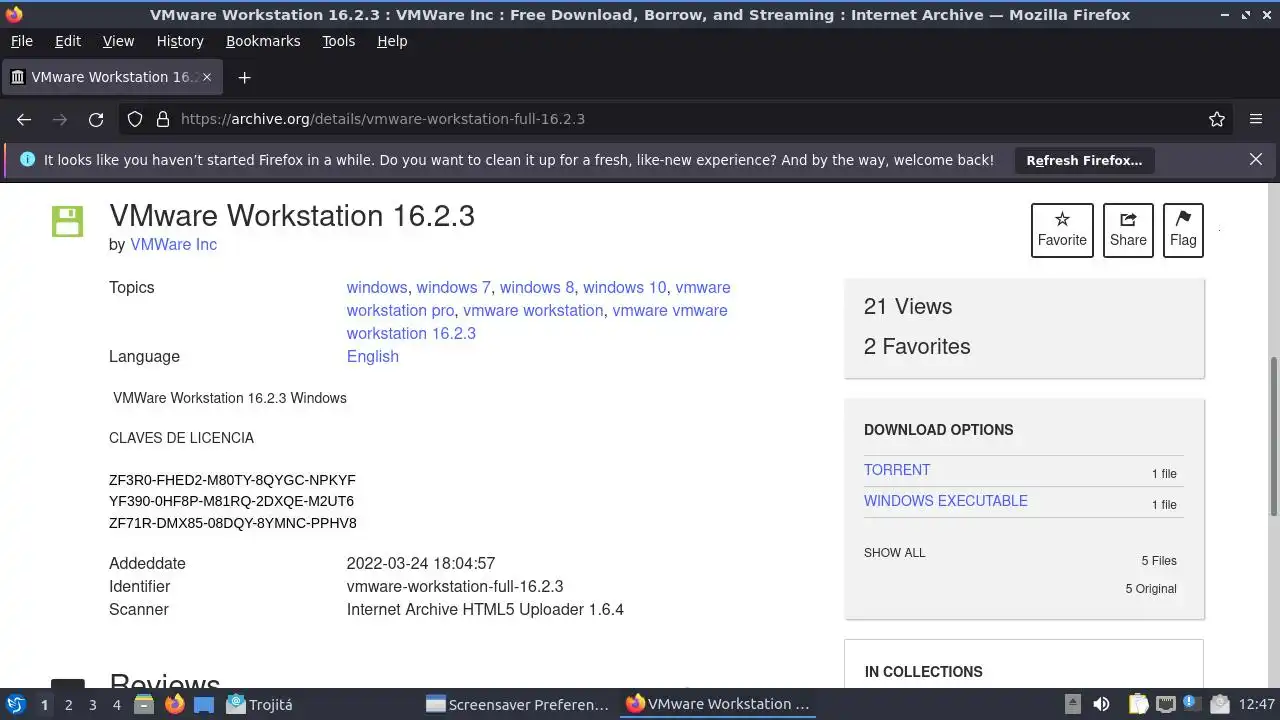1280x720 pixels.
Task: Switch to virtual desktop 3
Action: point(92,704)
